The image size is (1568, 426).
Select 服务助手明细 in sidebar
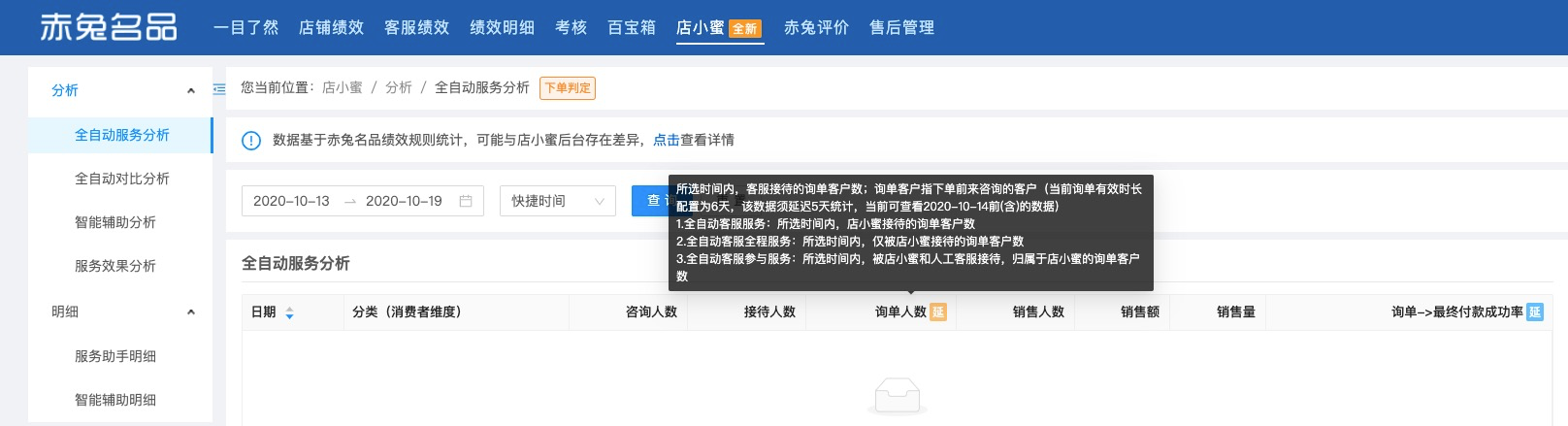[114, 356]
